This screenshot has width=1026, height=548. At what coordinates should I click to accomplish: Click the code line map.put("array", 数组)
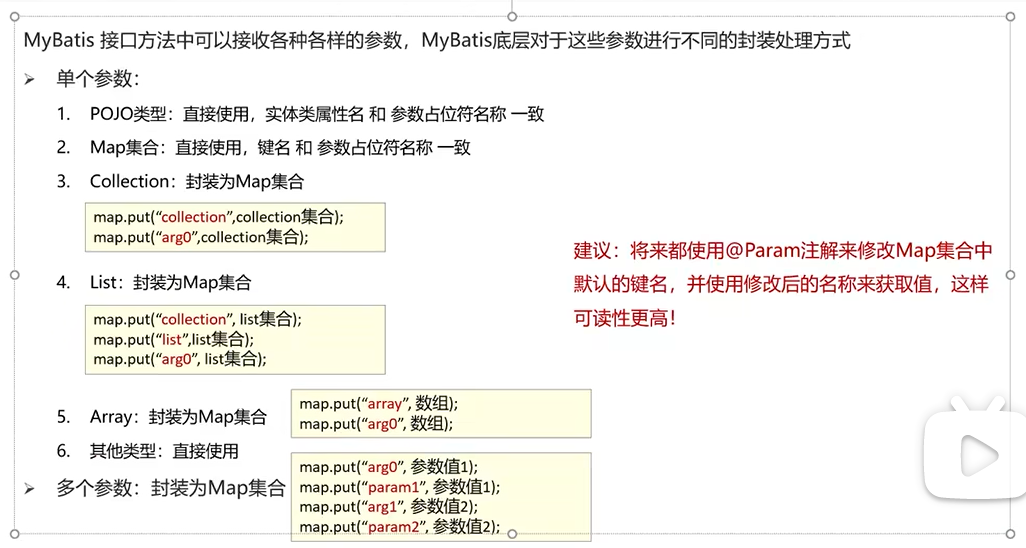click(x=379, y=403)
